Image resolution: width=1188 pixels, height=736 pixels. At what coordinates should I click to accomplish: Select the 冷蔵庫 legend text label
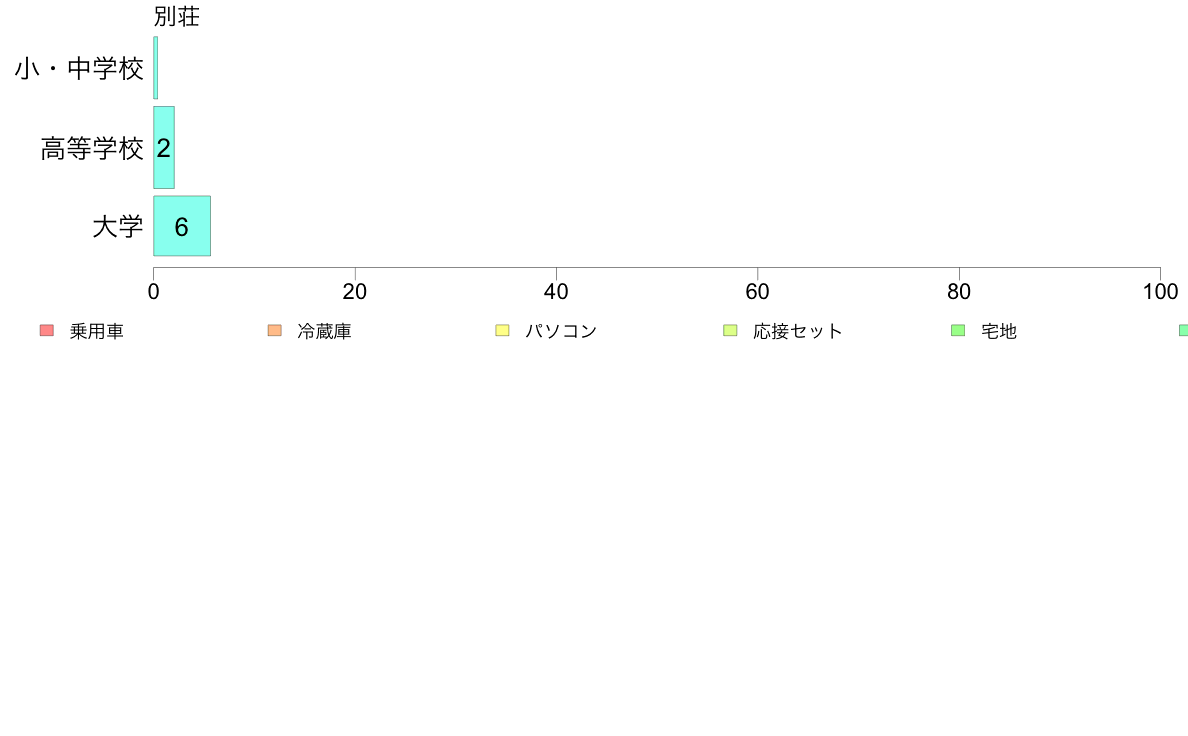tap(324, 332)
